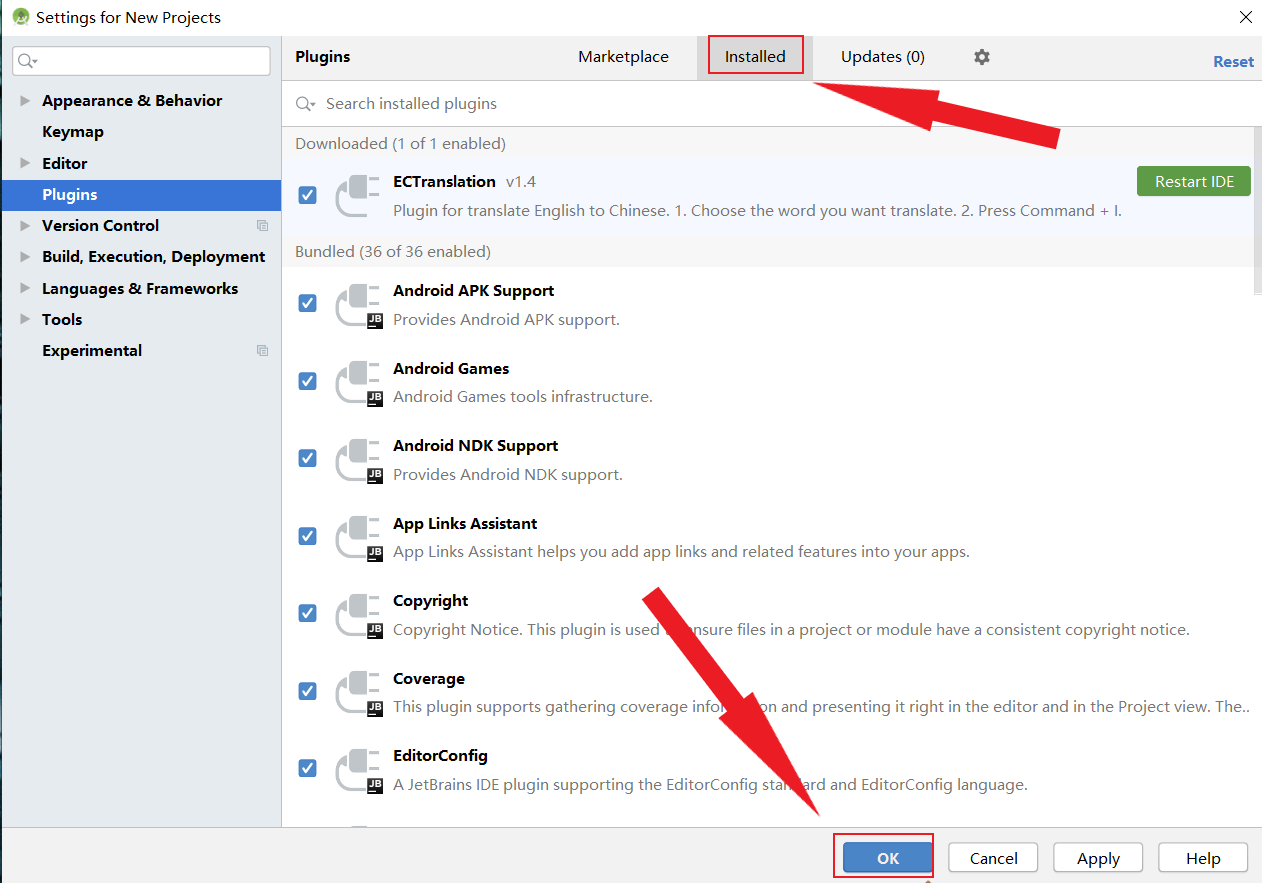Image resolution: width=1262 pixels, height=883 pixels.
Task: Click the project-level icon beside Experimental
Action: tap(262, 351)
